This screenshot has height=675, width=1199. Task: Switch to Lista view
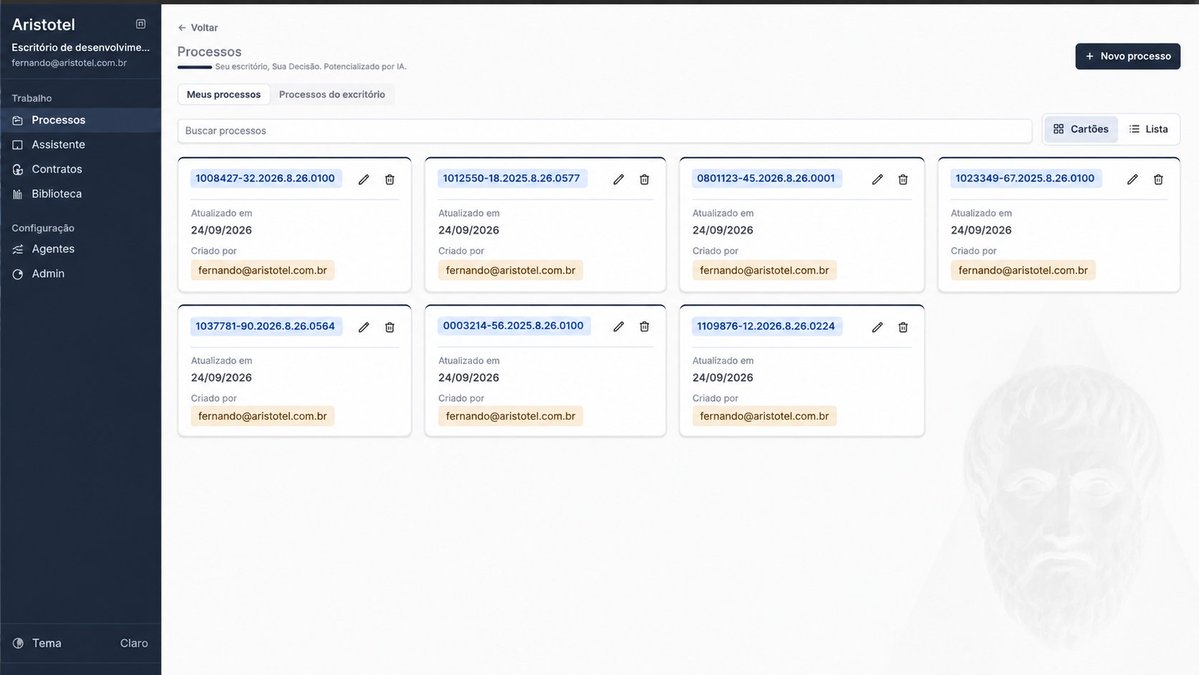(x=1149, y=129)
